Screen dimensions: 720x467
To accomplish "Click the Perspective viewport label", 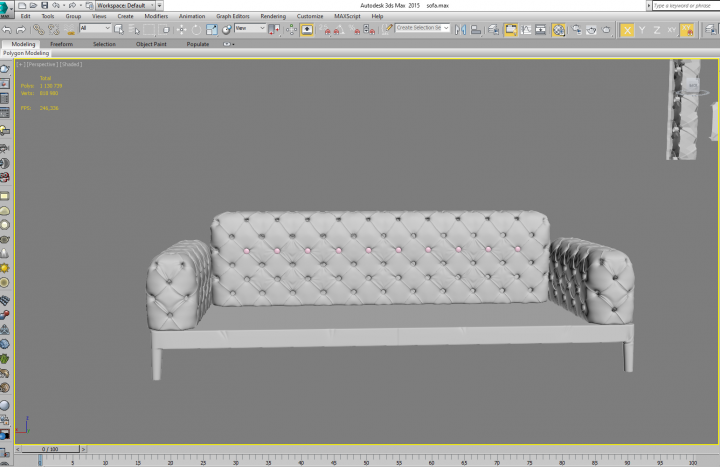I will coord(41,64).
